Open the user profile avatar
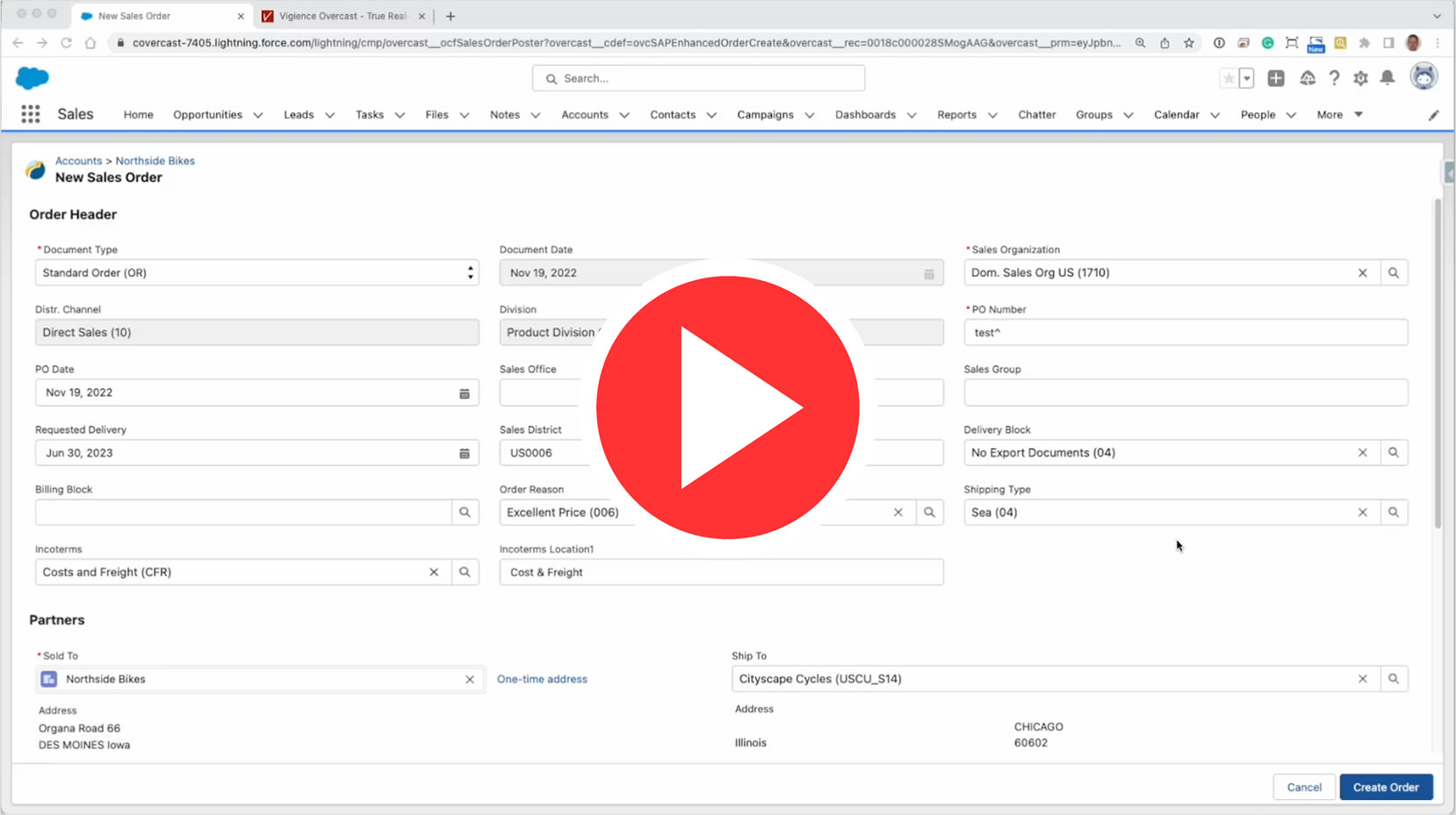Screen dimensions: 1456x815 tap(1424, 77)
